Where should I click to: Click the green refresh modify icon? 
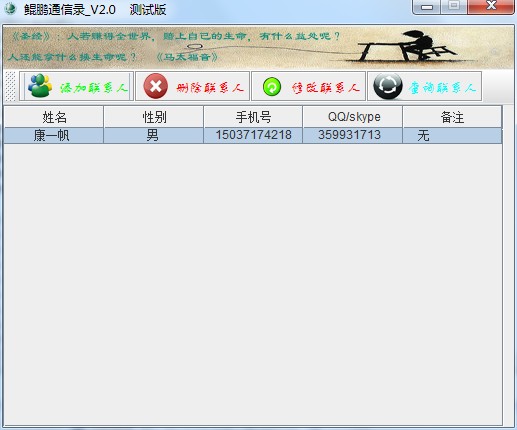[272, 87]
